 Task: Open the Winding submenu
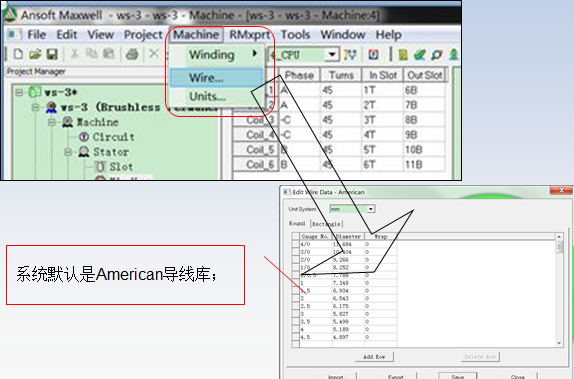coord(216,55)
